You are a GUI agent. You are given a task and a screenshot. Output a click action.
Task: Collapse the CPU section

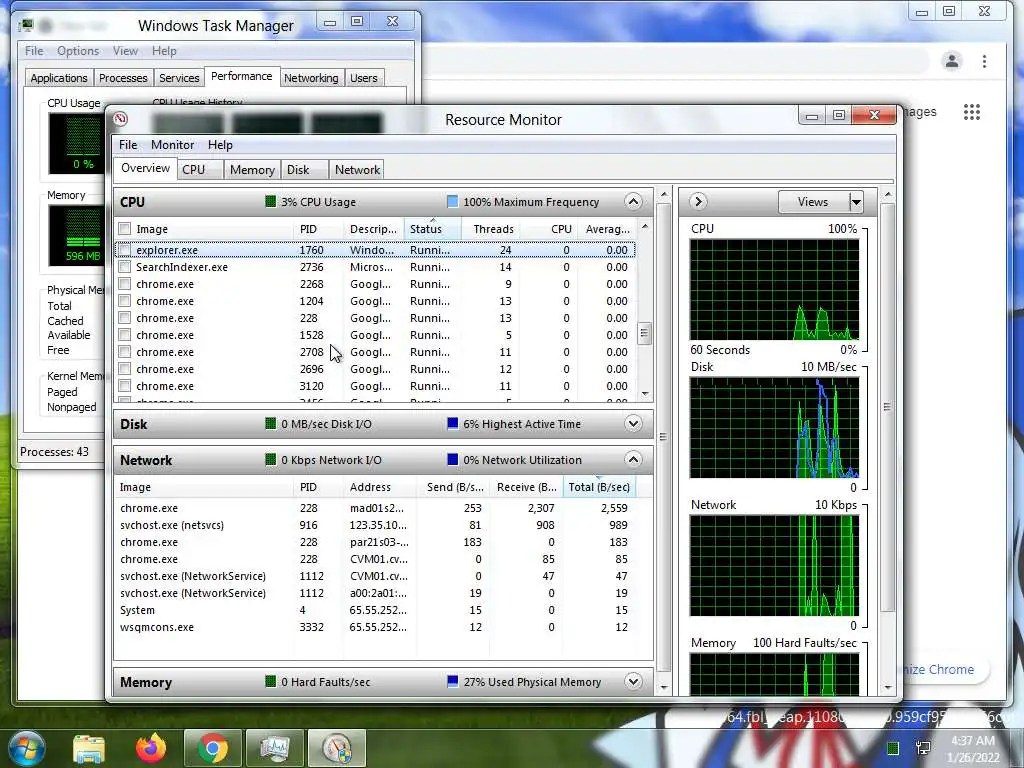click(633, 201)
